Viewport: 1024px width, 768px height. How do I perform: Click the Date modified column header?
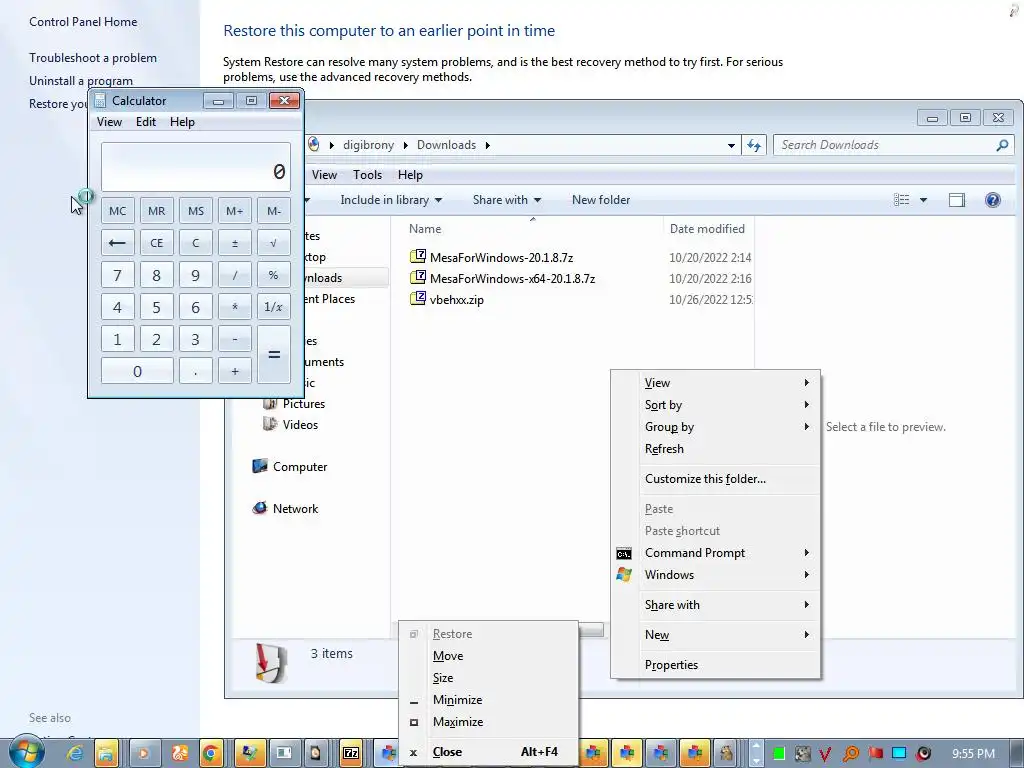click(x=708, y=229)
